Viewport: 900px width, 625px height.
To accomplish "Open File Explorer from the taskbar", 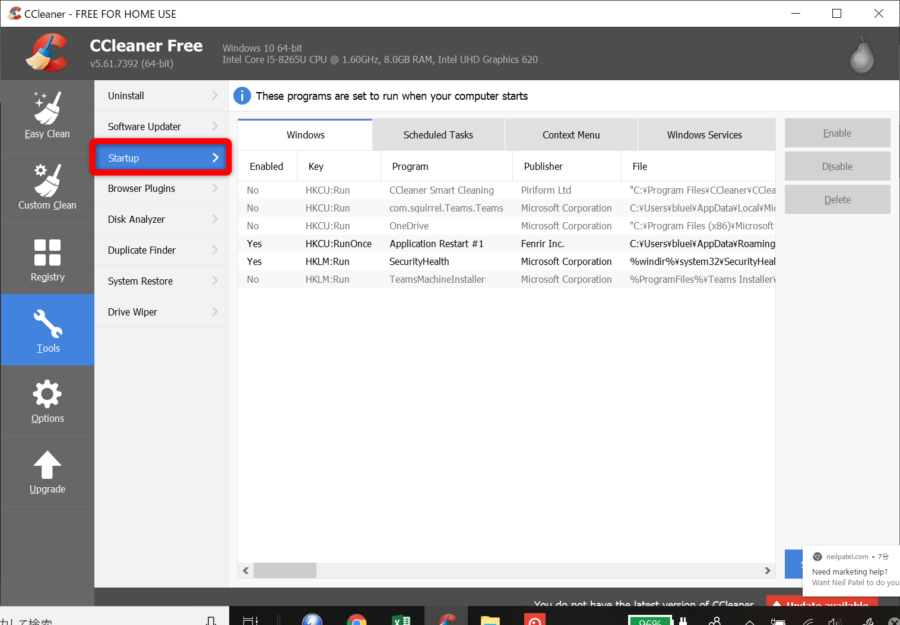I will (490, 620).
